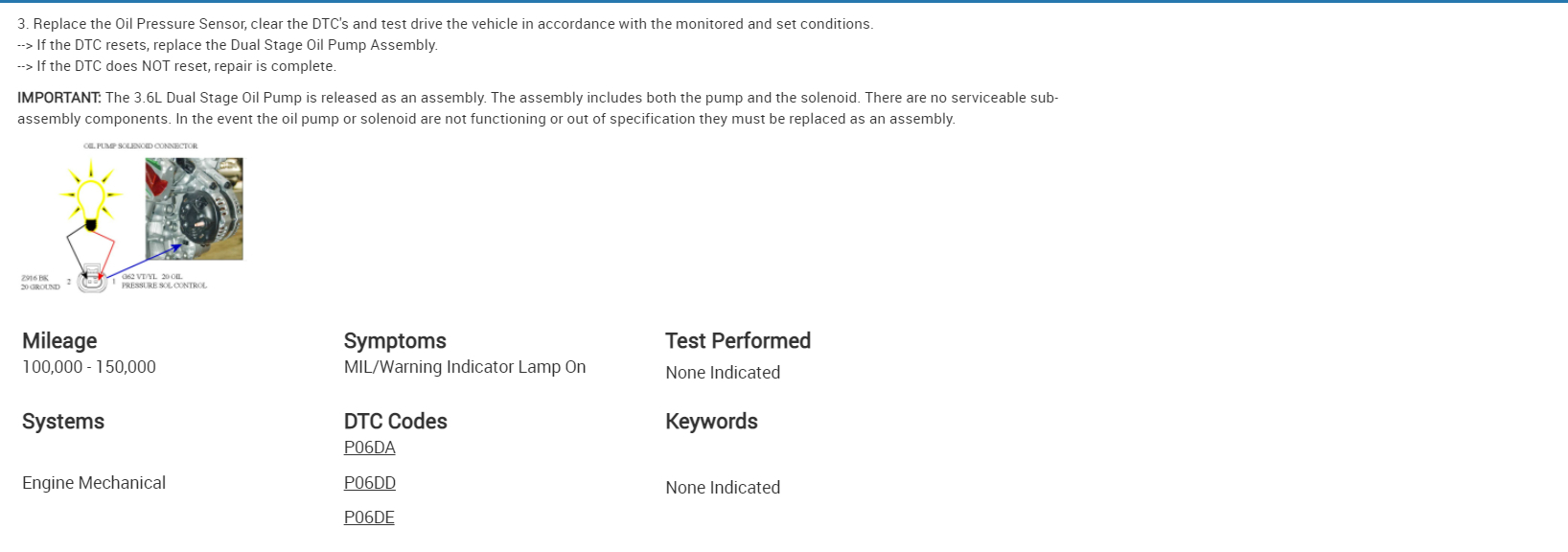Click the bold IMPORTANT note label
Viewport: 1568px width, 552px height.
pyautogui.click(x=58, y=98)
